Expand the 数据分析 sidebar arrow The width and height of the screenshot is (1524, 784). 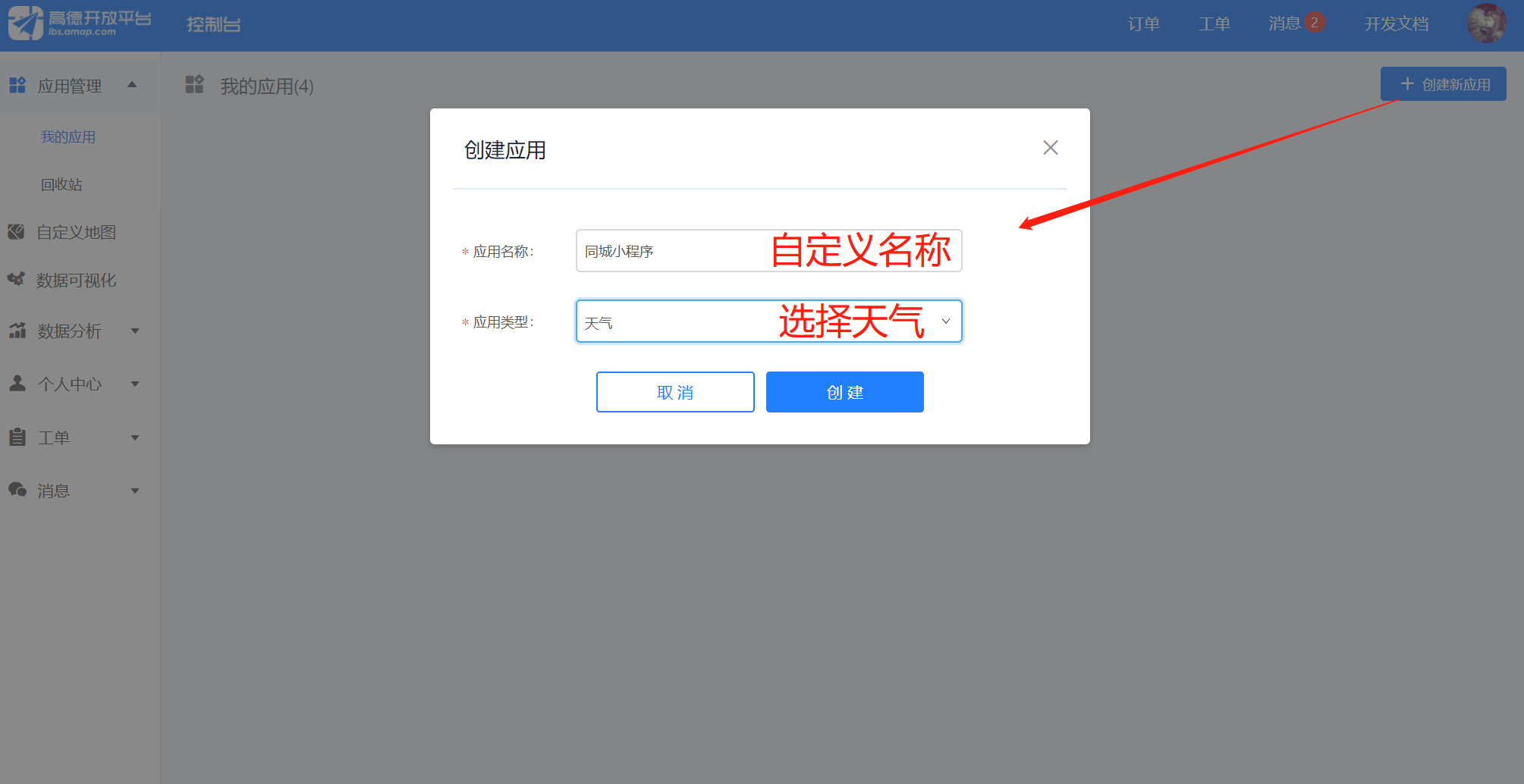point(135,331)
